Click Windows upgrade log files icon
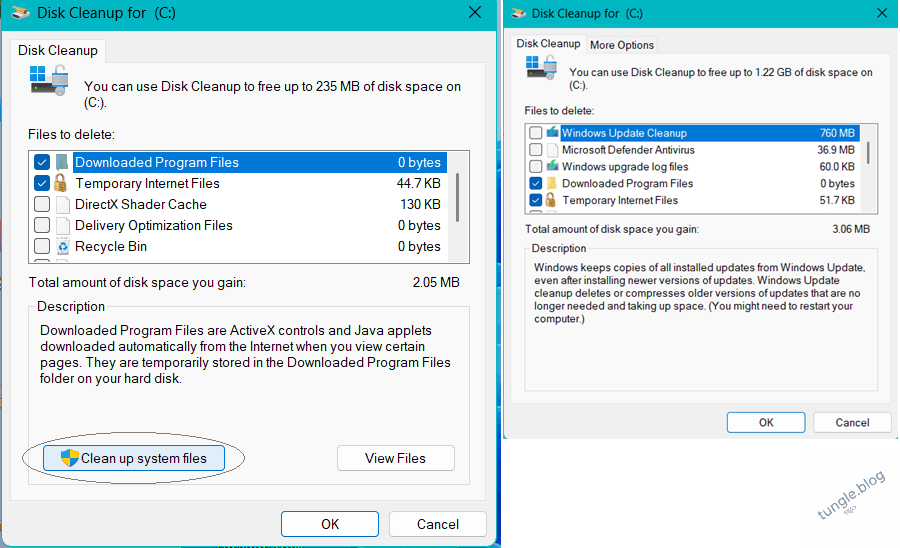This screenshot has width=900, height=548. pyautogui.click(x=552, y=166)
